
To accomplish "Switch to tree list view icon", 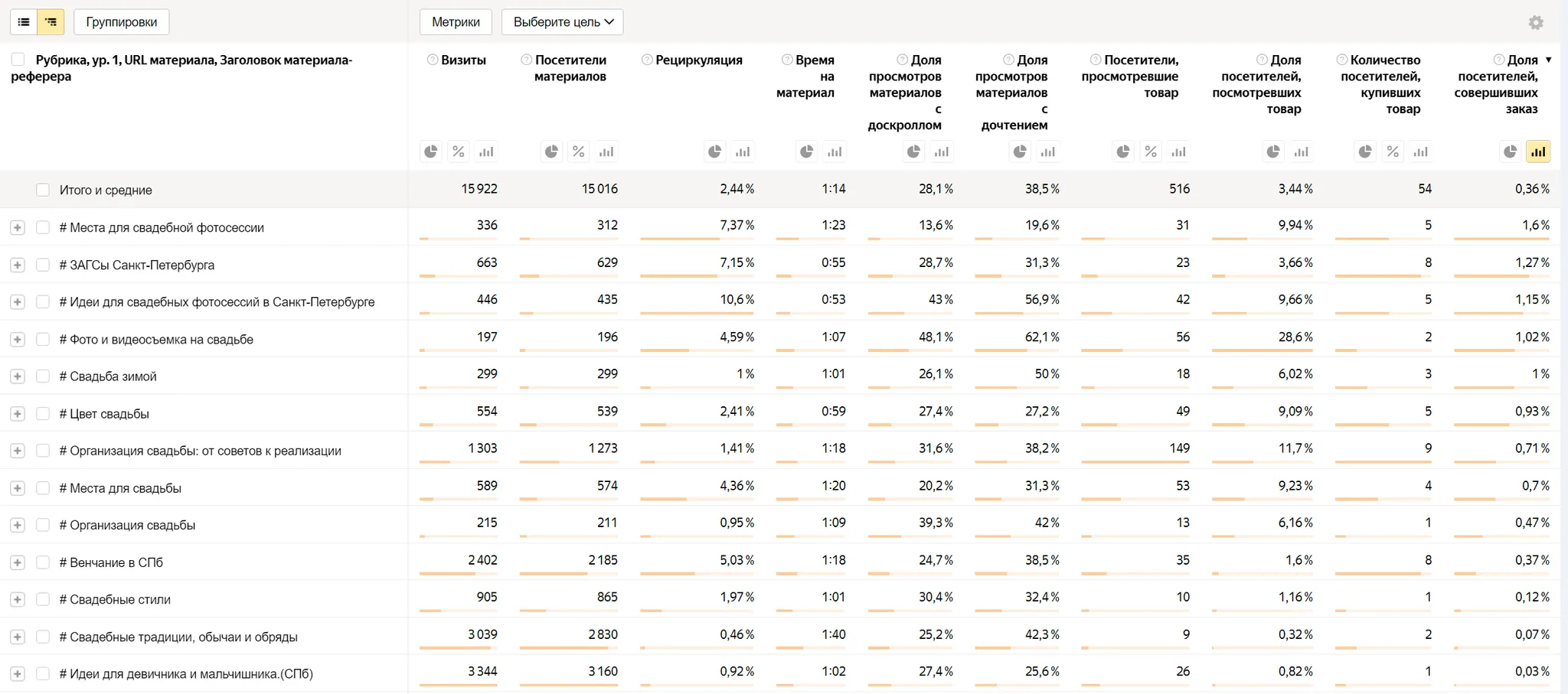I will click(x=51, y=22).
